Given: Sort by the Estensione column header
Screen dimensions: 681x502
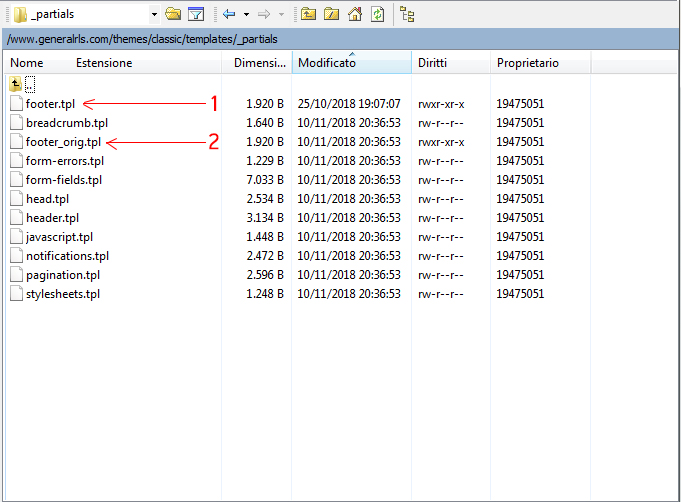Looking at the screenshot, I should pos(104,63).
